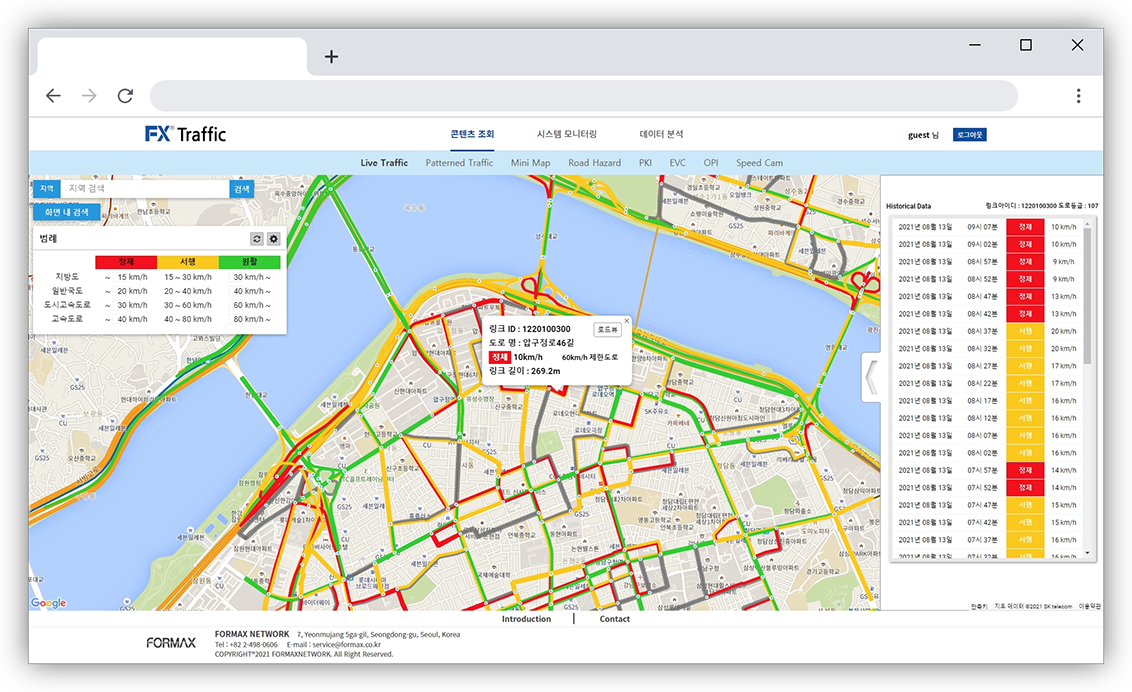Click the legend refresh icon

click(x=256, y=239)
